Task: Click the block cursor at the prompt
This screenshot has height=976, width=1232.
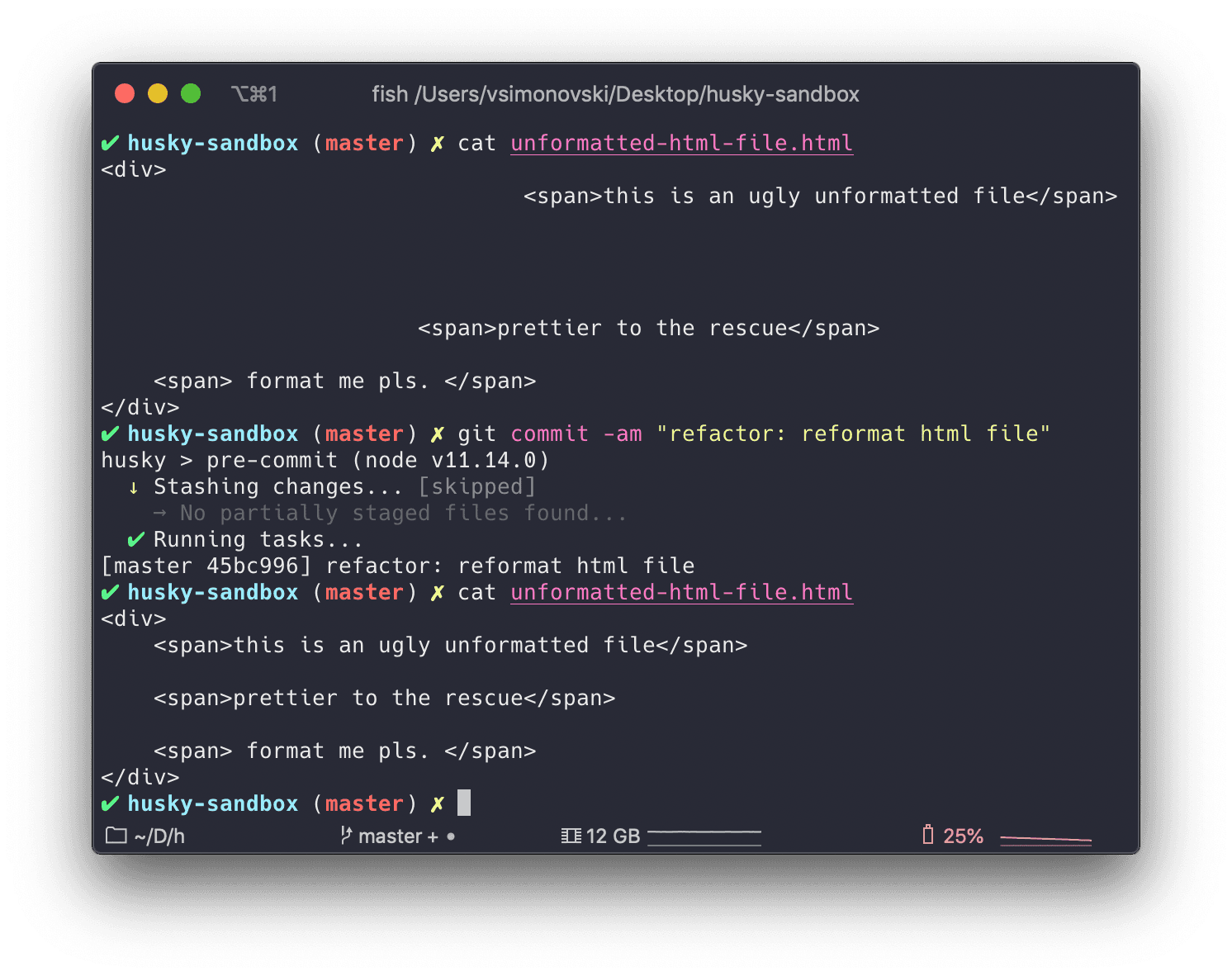Action: click(x=463, y=802)
